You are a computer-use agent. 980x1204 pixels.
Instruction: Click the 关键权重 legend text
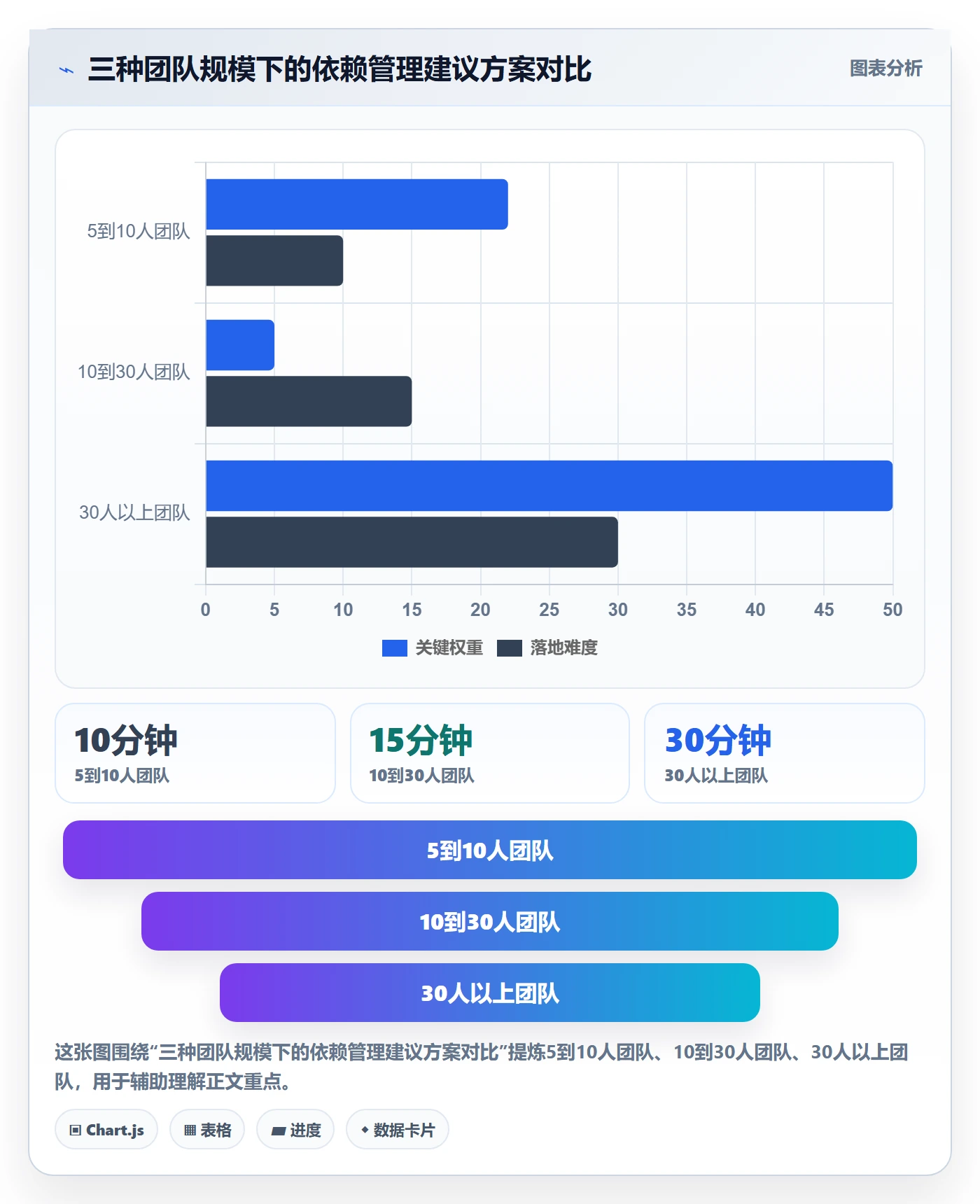(449, 648)
